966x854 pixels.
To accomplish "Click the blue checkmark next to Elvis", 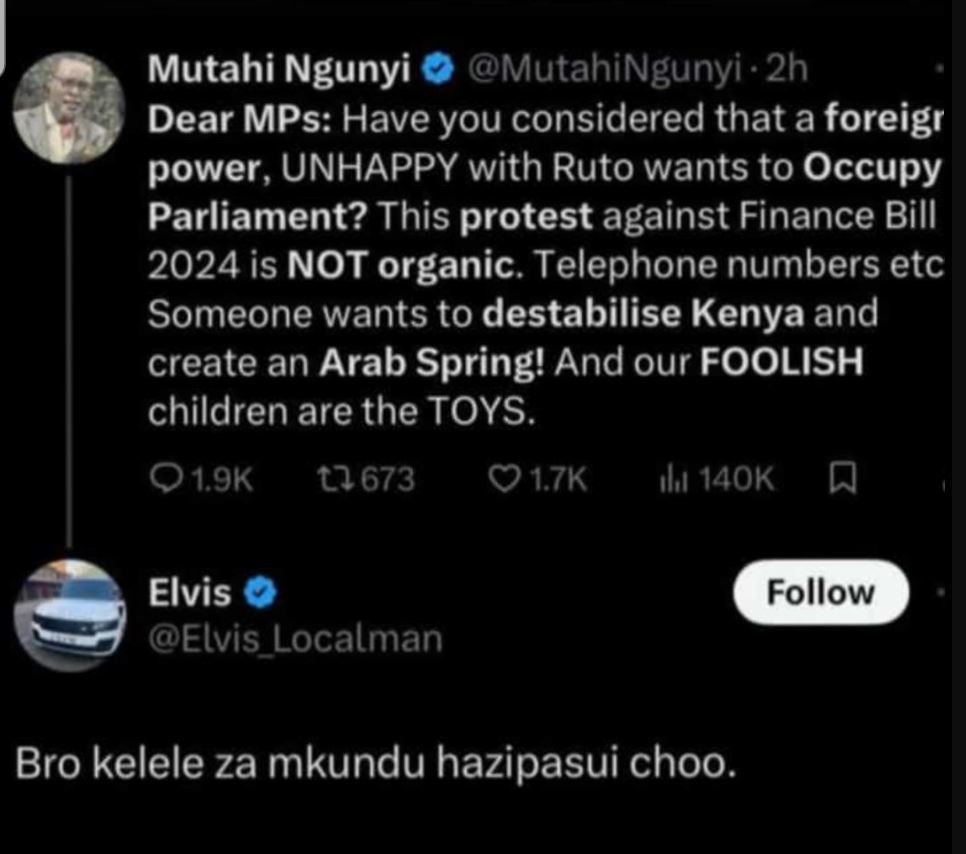I will 257,591.
